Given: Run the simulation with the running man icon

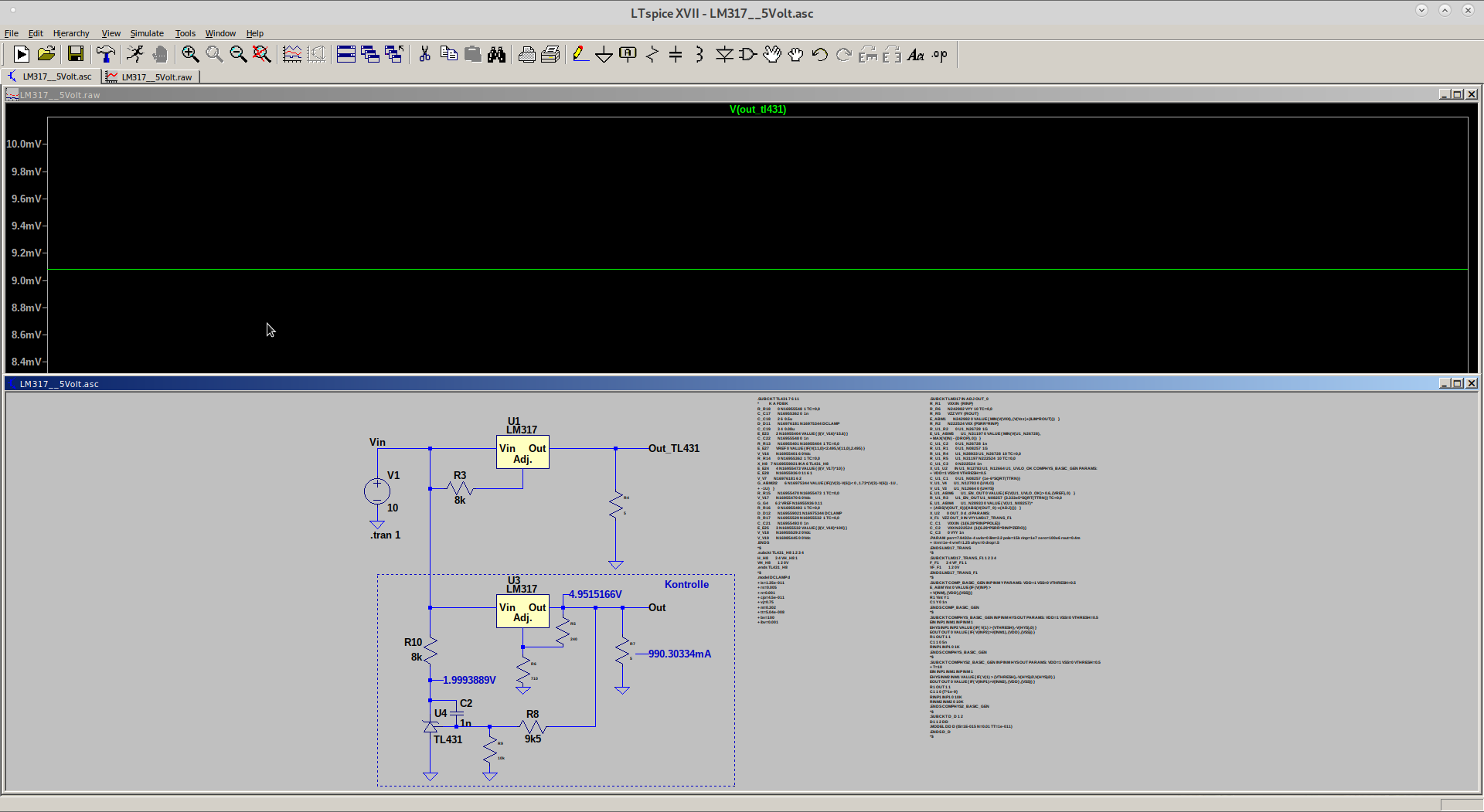Looking at the screenshot, I should 135,54.
